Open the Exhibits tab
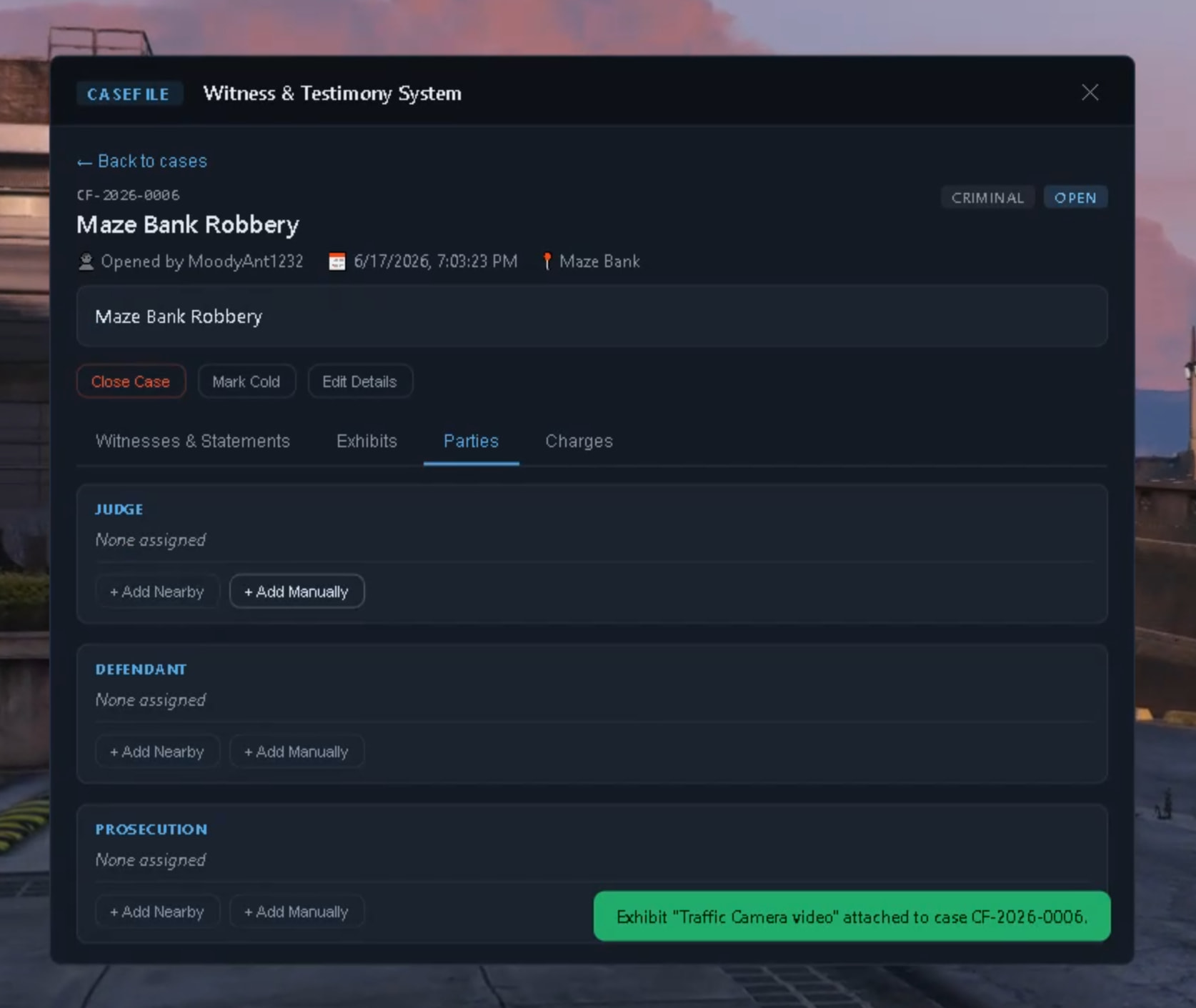The image size is (1196, 1008). (367, 441)
